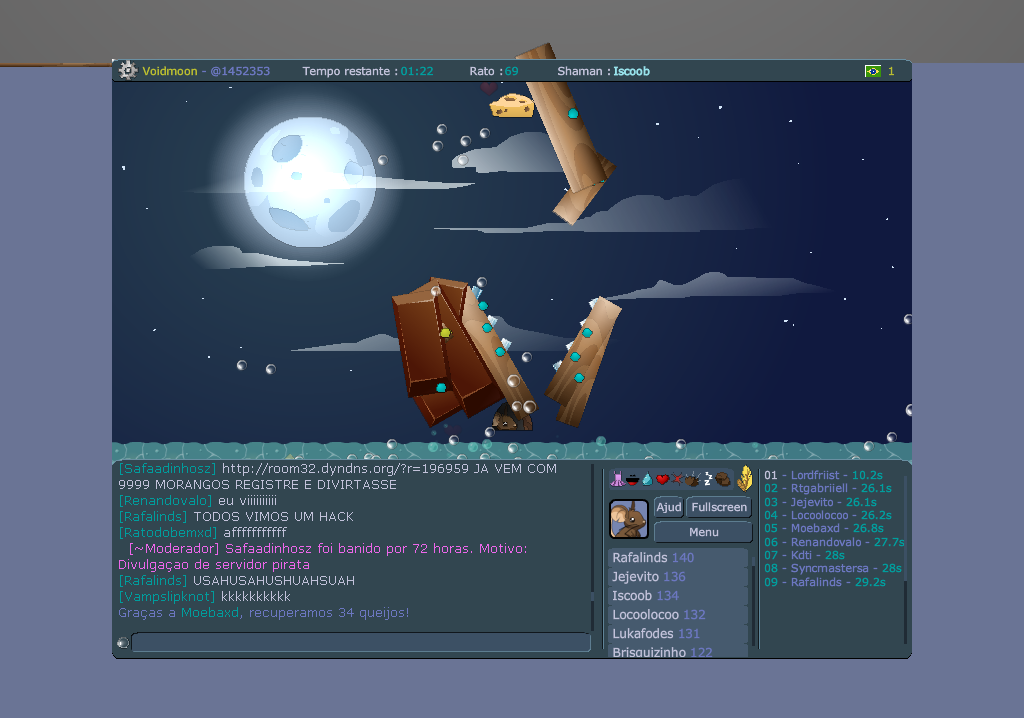Viewport: 1024px width, 718px height.
Task: Click the golden wheat collectible icon
Action: click(x=745, y=477)
